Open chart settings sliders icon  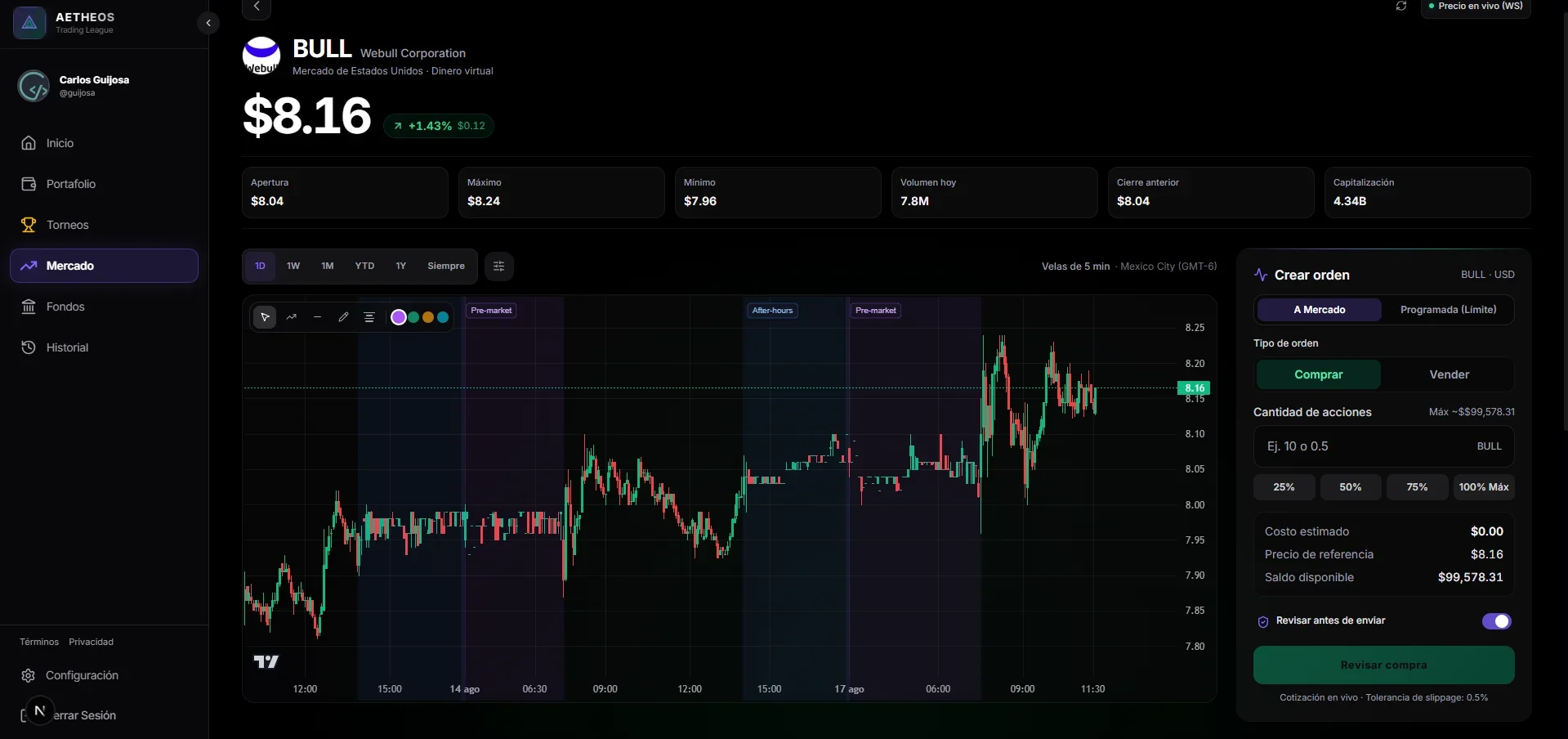coord(498,266)
